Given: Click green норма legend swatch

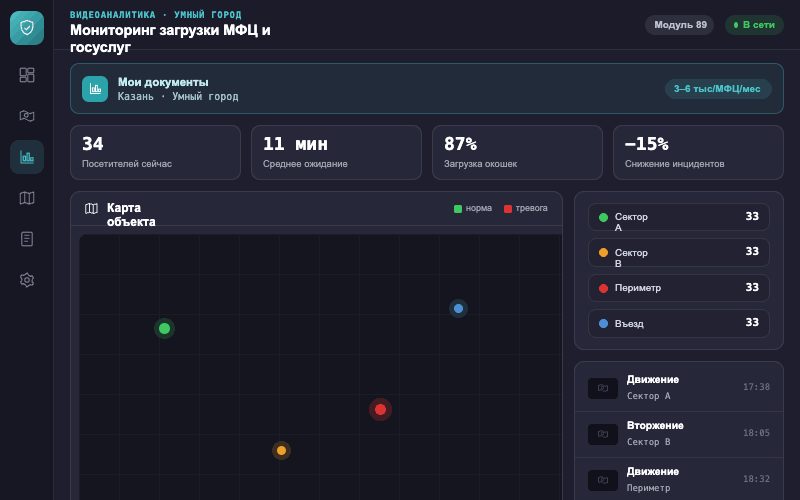Looking at the screenshot, I should click(x=458, y=209).
